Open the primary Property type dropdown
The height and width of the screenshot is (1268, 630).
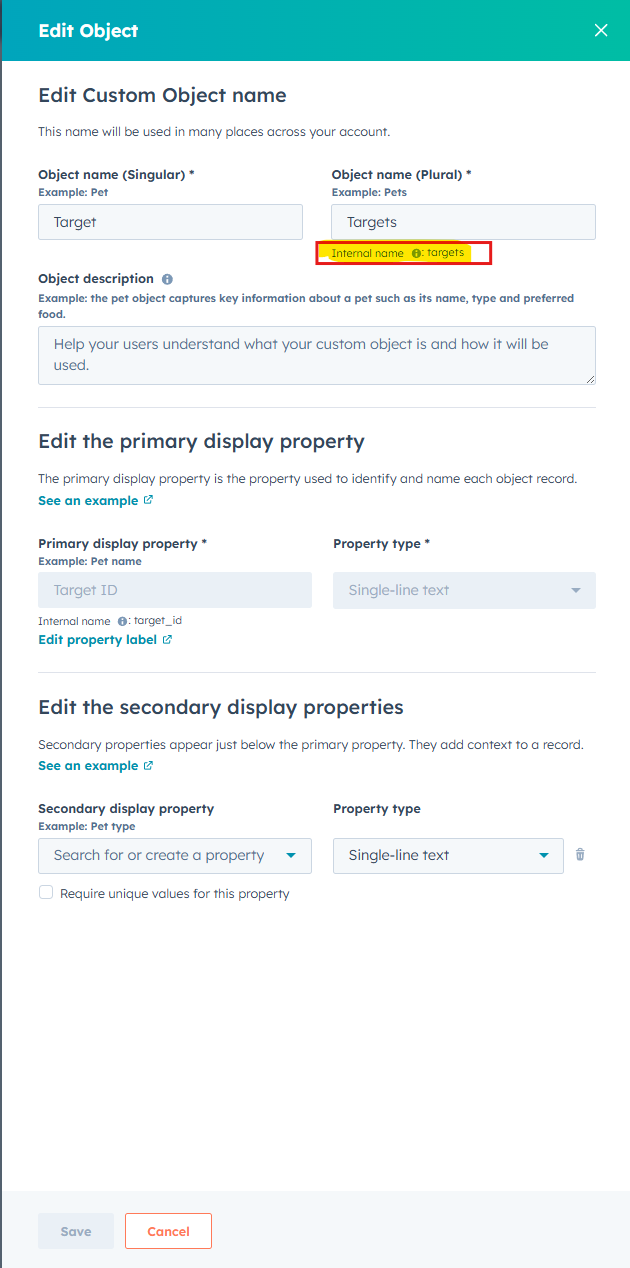[464, 591]
